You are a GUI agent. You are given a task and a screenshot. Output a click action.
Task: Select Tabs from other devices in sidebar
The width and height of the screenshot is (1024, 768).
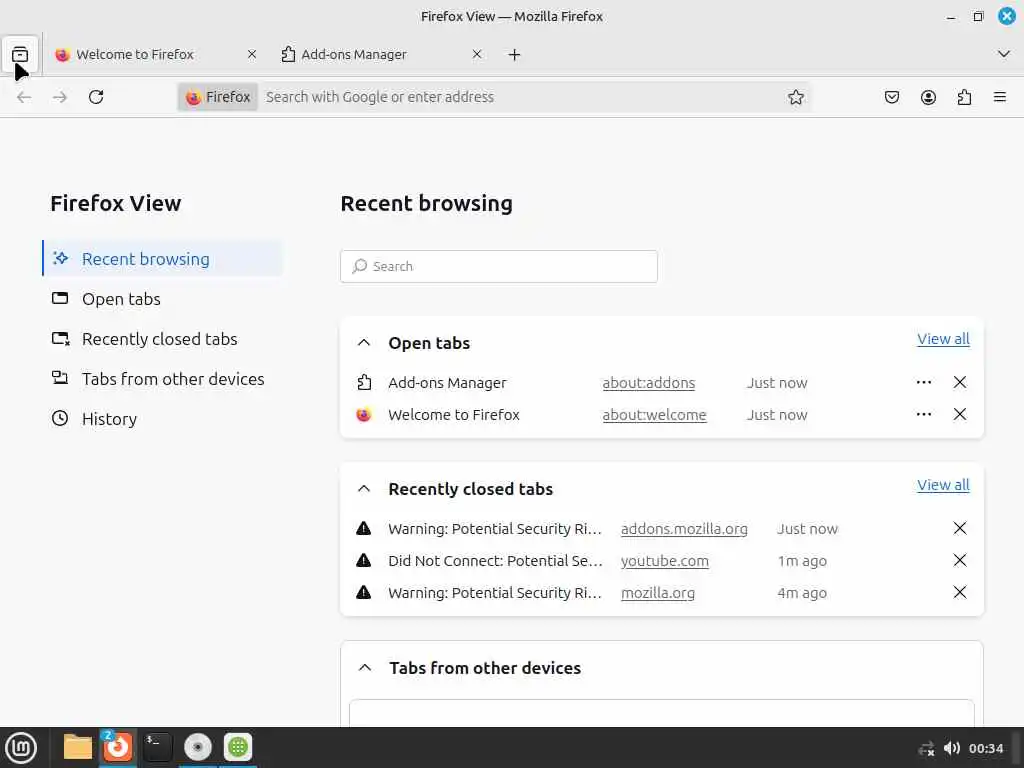click(x=163, y=379)
